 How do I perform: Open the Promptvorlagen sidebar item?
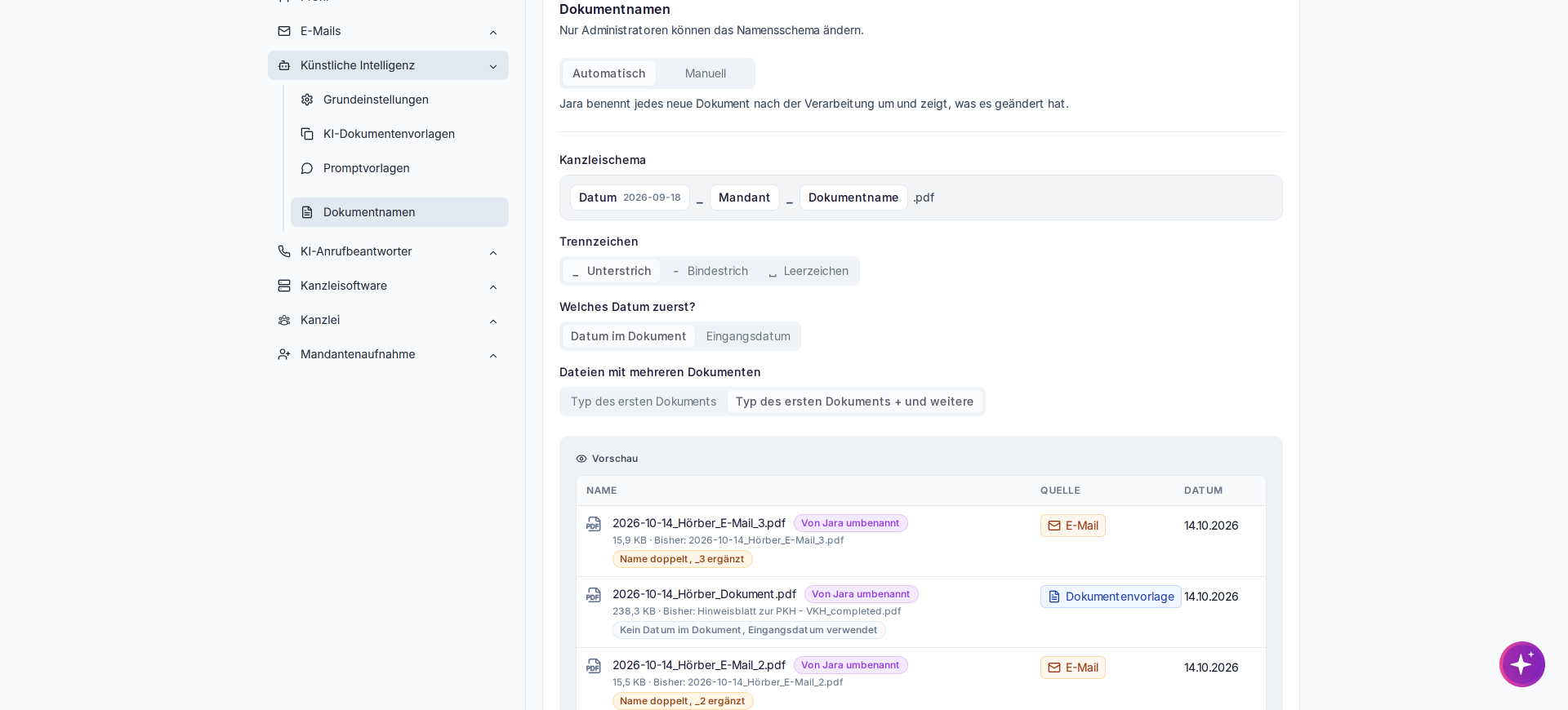[399, 168]
